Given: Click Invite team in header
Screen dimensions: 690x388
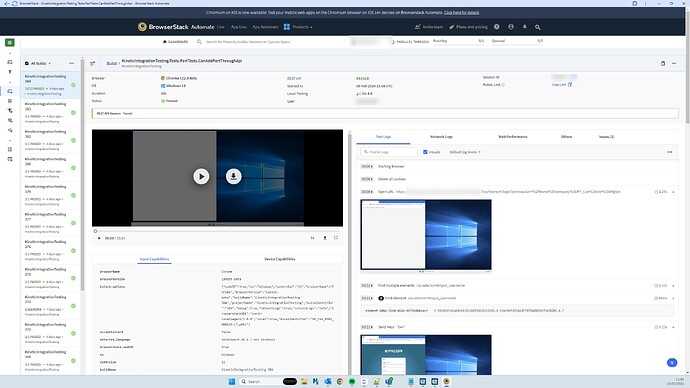Looking at the screenshot, I should coord(429,27).
